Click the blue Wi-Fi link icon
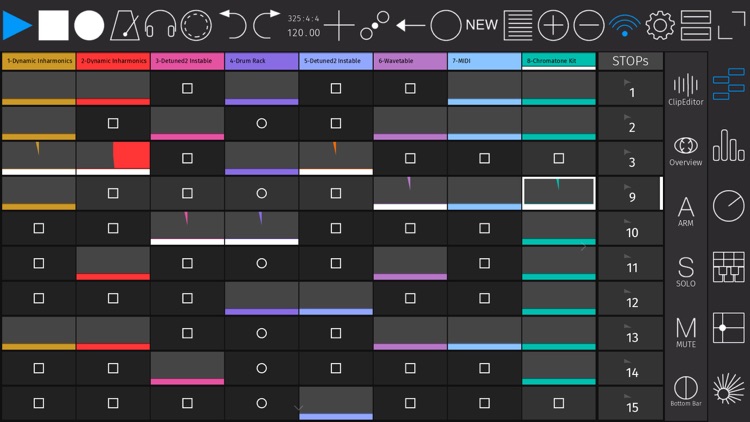The width and height of the screenshot is (750, 422). tap(624, 25)
